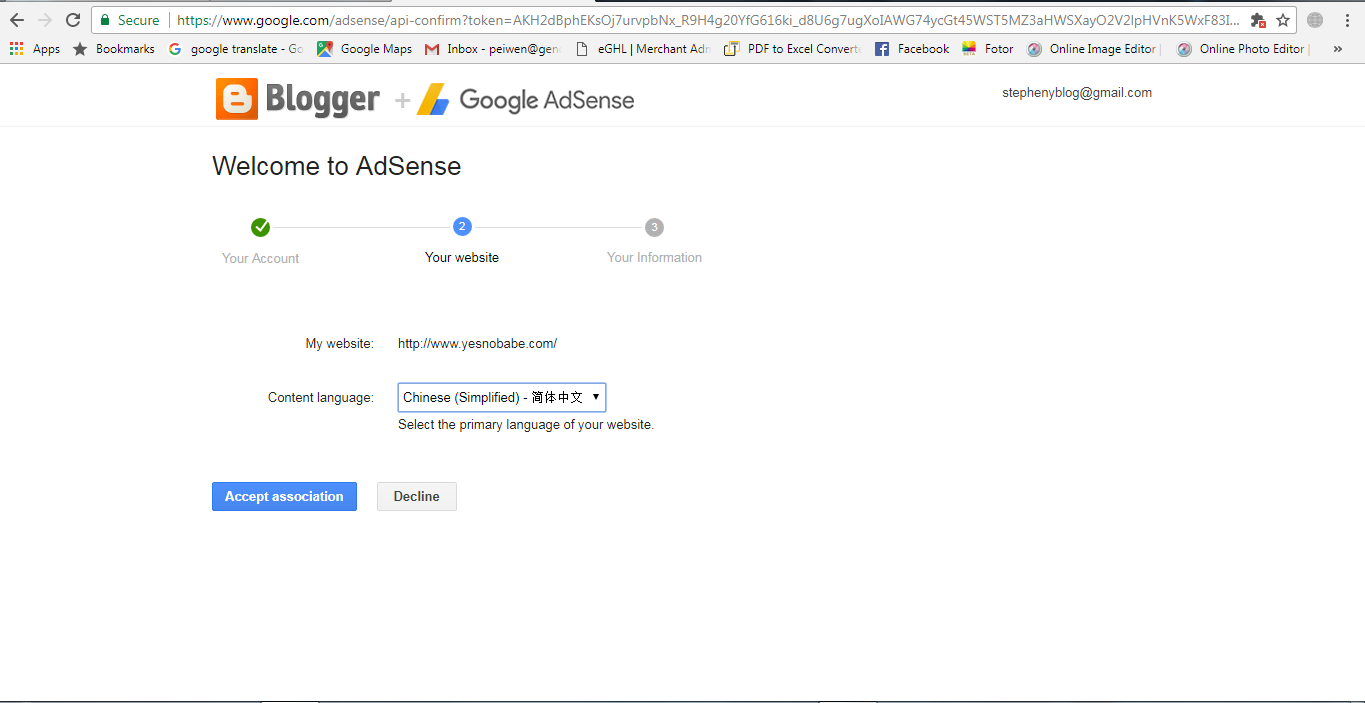Click the green Secure padlock icon

[105, 20]
